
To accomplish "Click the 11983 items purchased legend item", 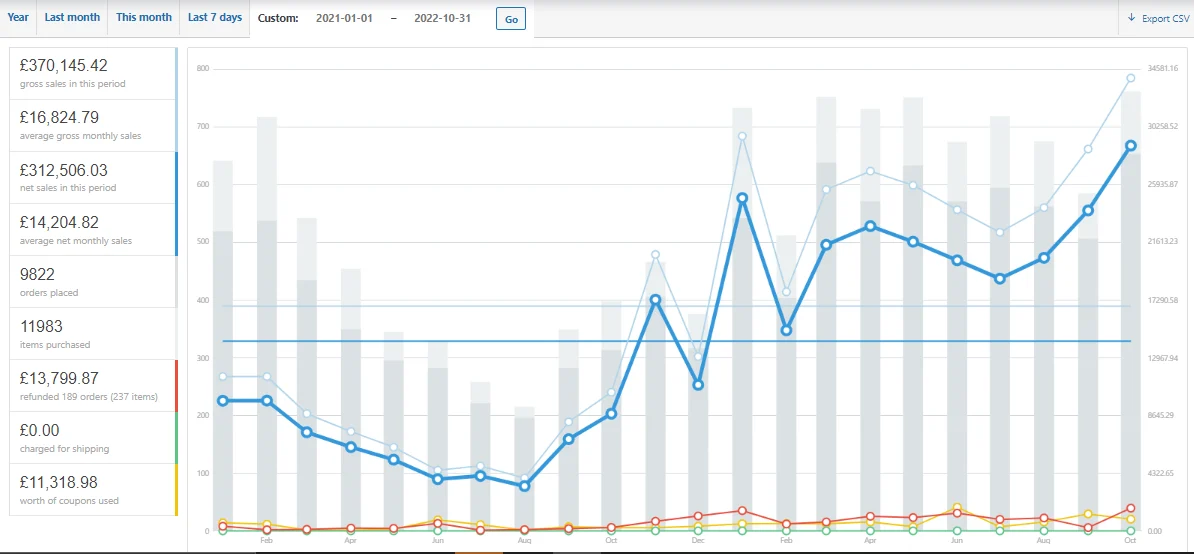I will (93, 334).
